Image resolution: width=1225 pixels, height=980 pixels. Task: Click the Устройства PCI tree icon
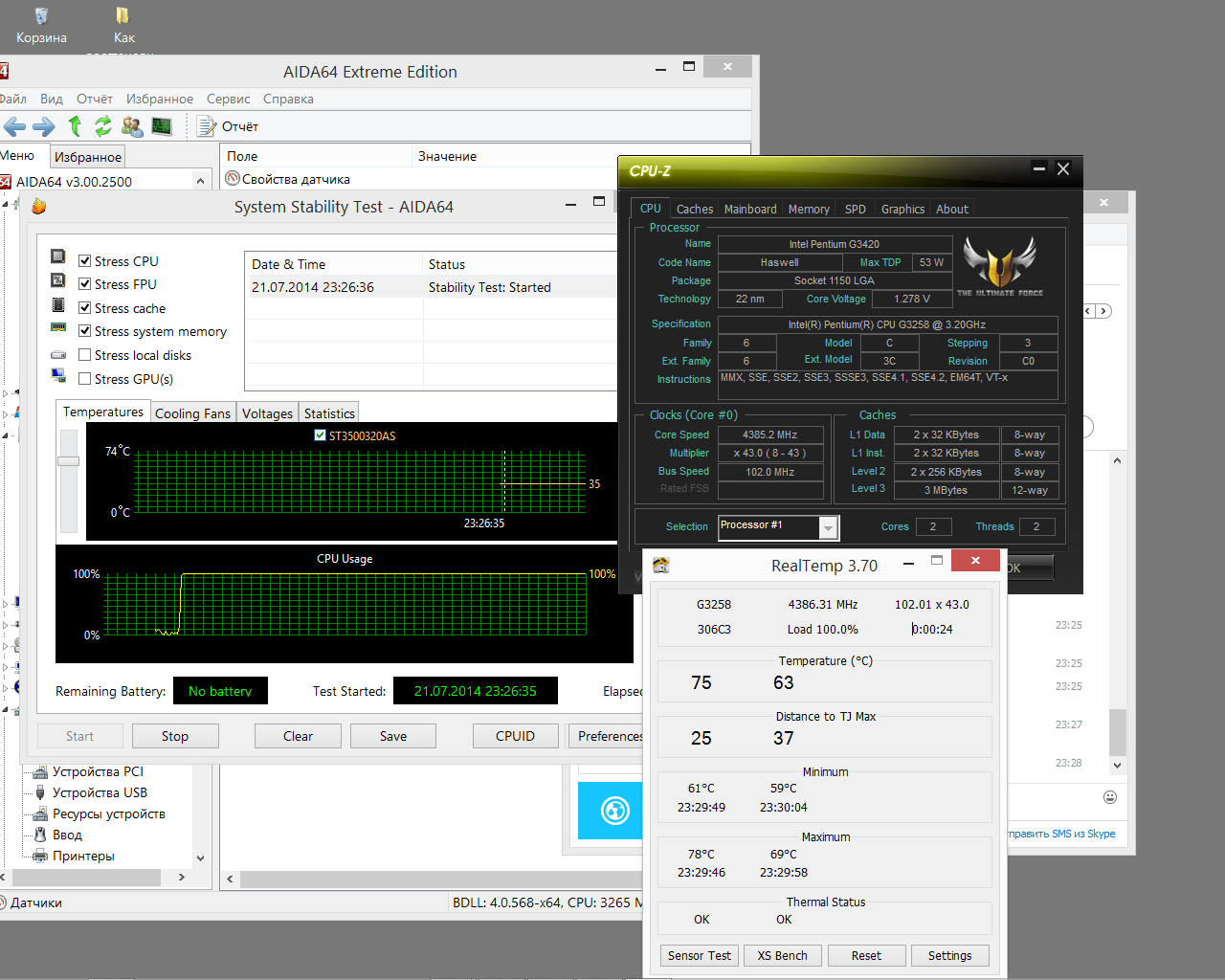coord(40,771)
